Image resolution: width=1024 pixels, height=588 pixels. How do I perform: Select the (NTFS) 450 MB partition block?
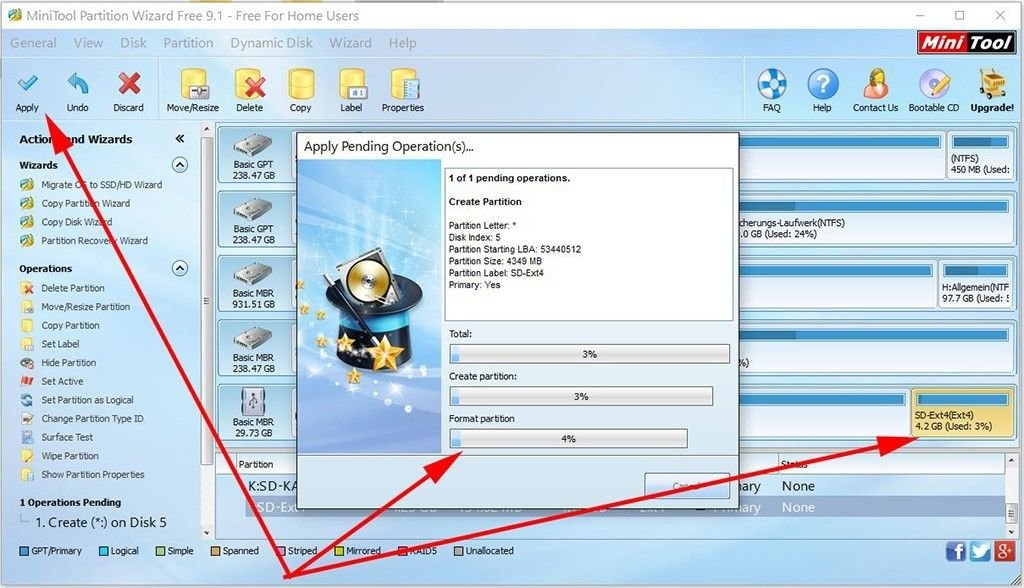pos(980,155)
